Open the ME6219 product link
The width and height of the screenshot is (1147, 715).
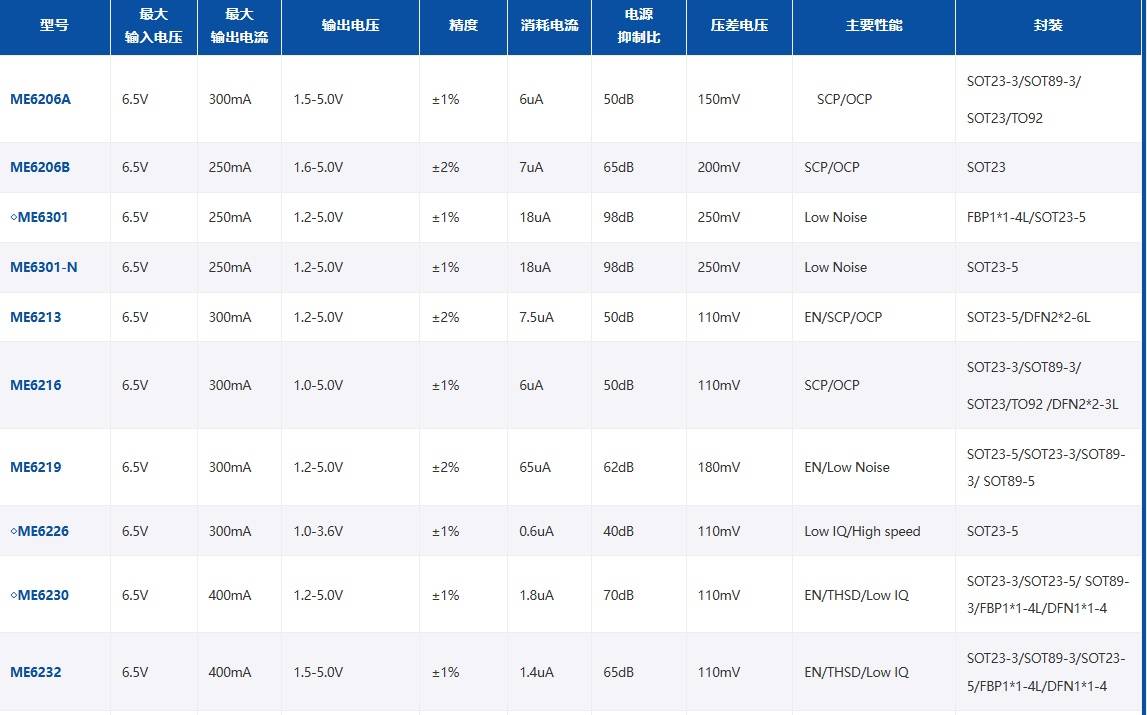36,467
